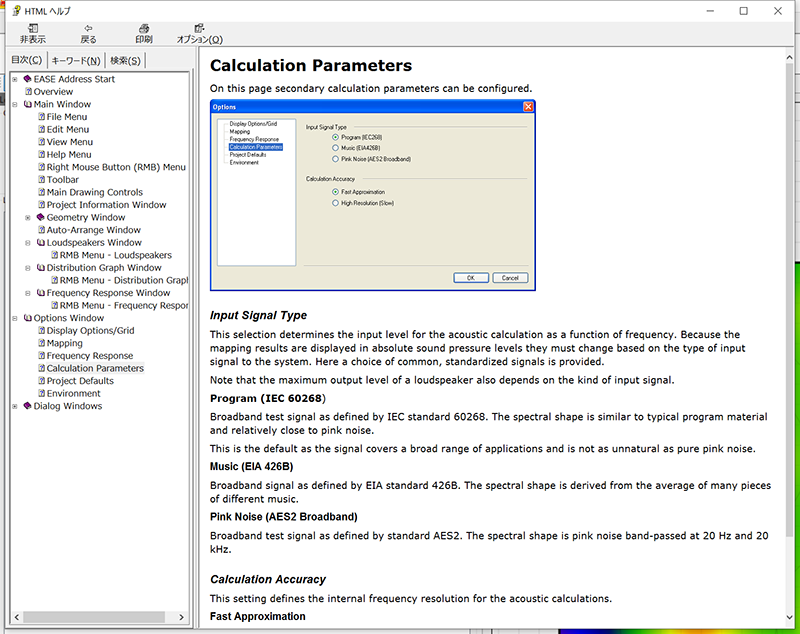
Task: Click the page icon beside Mapping
Action: coord(42,343)
